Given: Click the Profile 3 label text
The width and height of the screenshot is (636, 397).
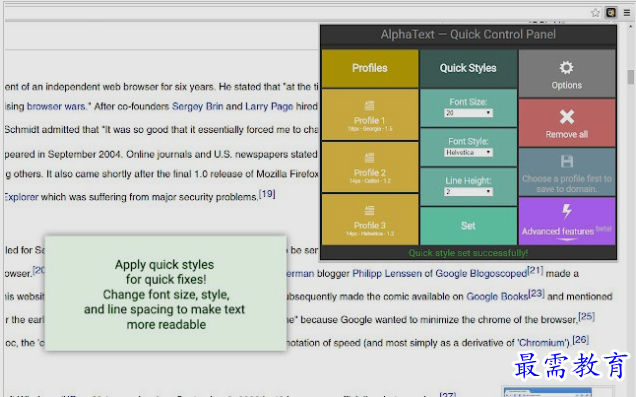Looking at the screenshot, I should 370,225.
